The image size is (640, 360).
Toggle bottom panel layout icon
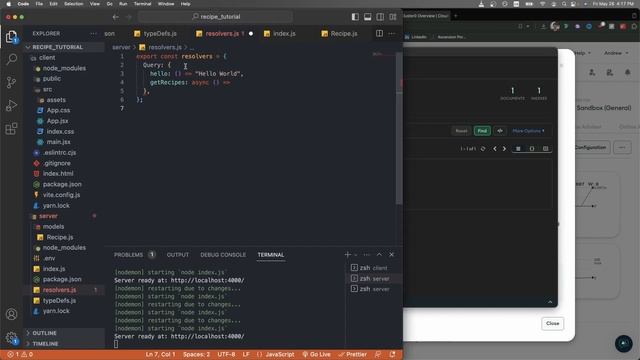368,17
